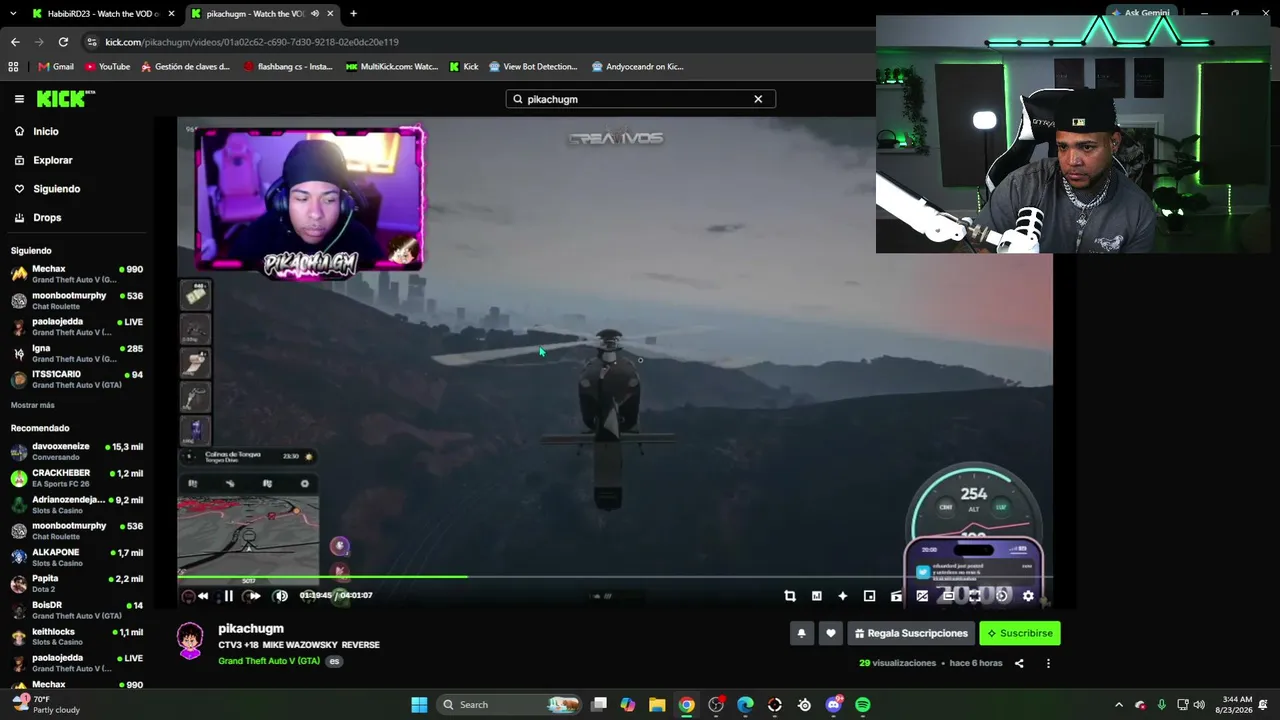Open video stats icon in player
1280x720 pixels.
(817, 596)
